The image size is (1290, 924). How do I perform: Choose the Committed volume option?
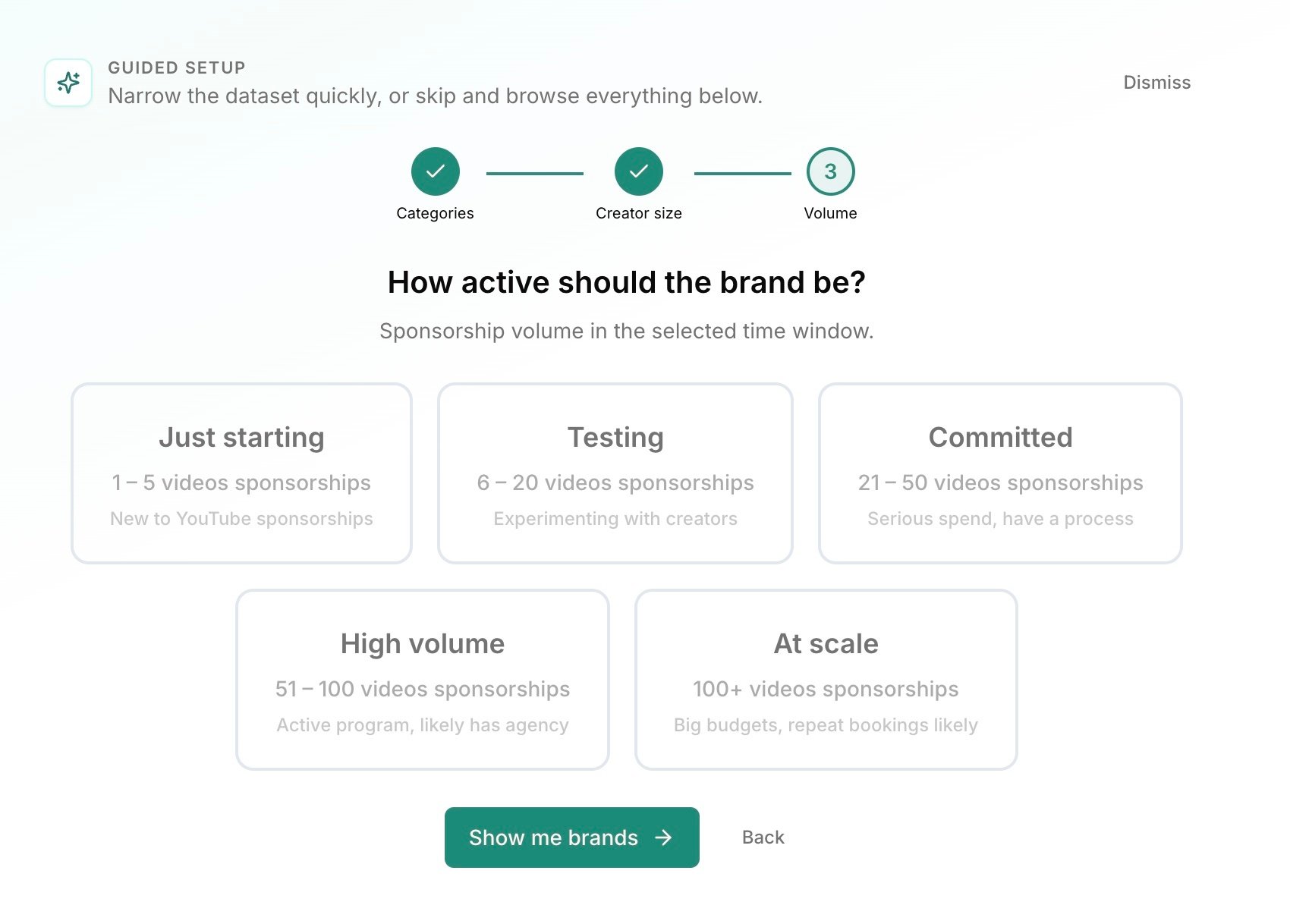click(1000, 473)
